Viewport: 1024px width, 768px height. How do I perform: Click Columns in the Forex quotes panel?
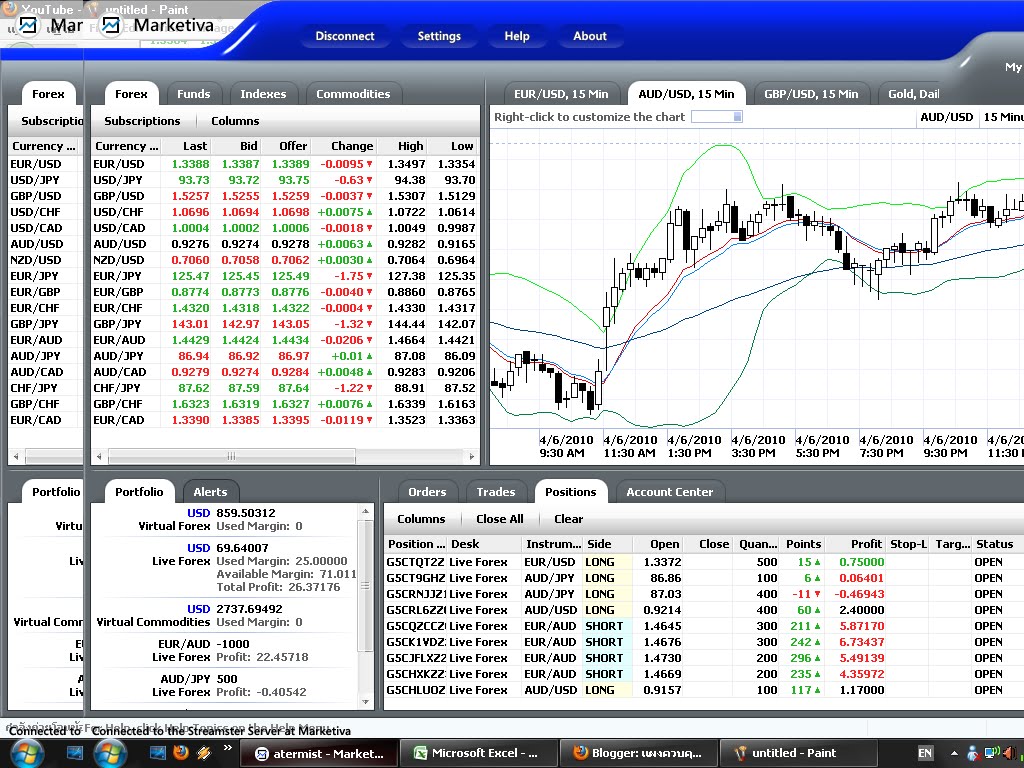pyautogui.click(x=235, y=121)
